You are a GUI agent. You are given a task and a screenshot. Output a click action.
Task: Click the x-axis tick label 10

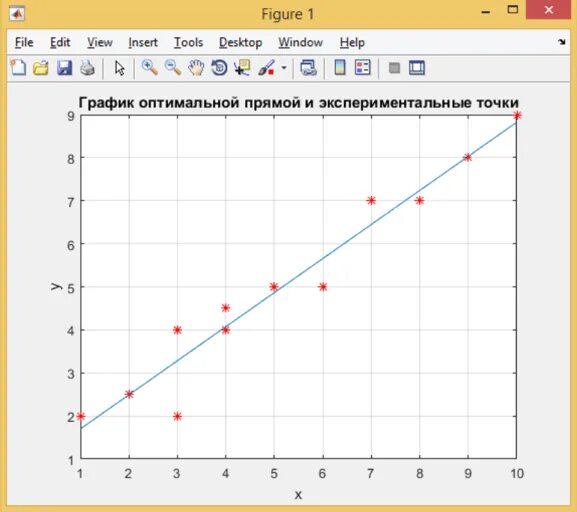(x=517, y=473)
